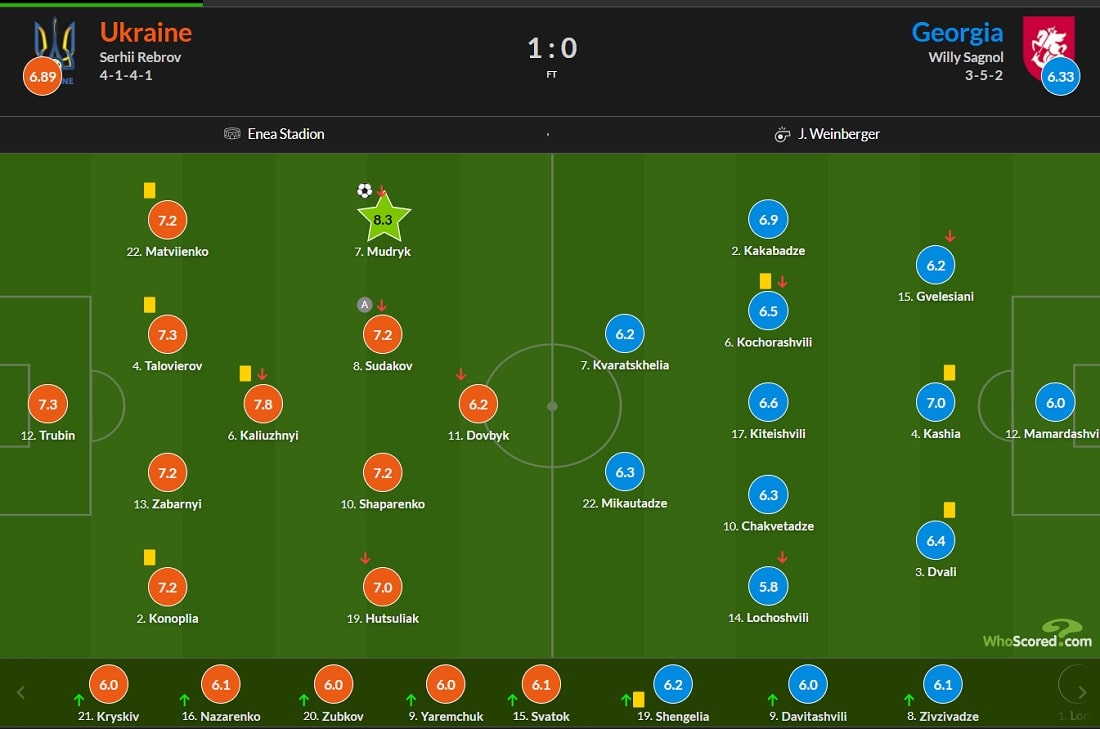This screenshot has height=729, width=1100.
Task: Click the yellow card above Kashia
Action: 949,373
